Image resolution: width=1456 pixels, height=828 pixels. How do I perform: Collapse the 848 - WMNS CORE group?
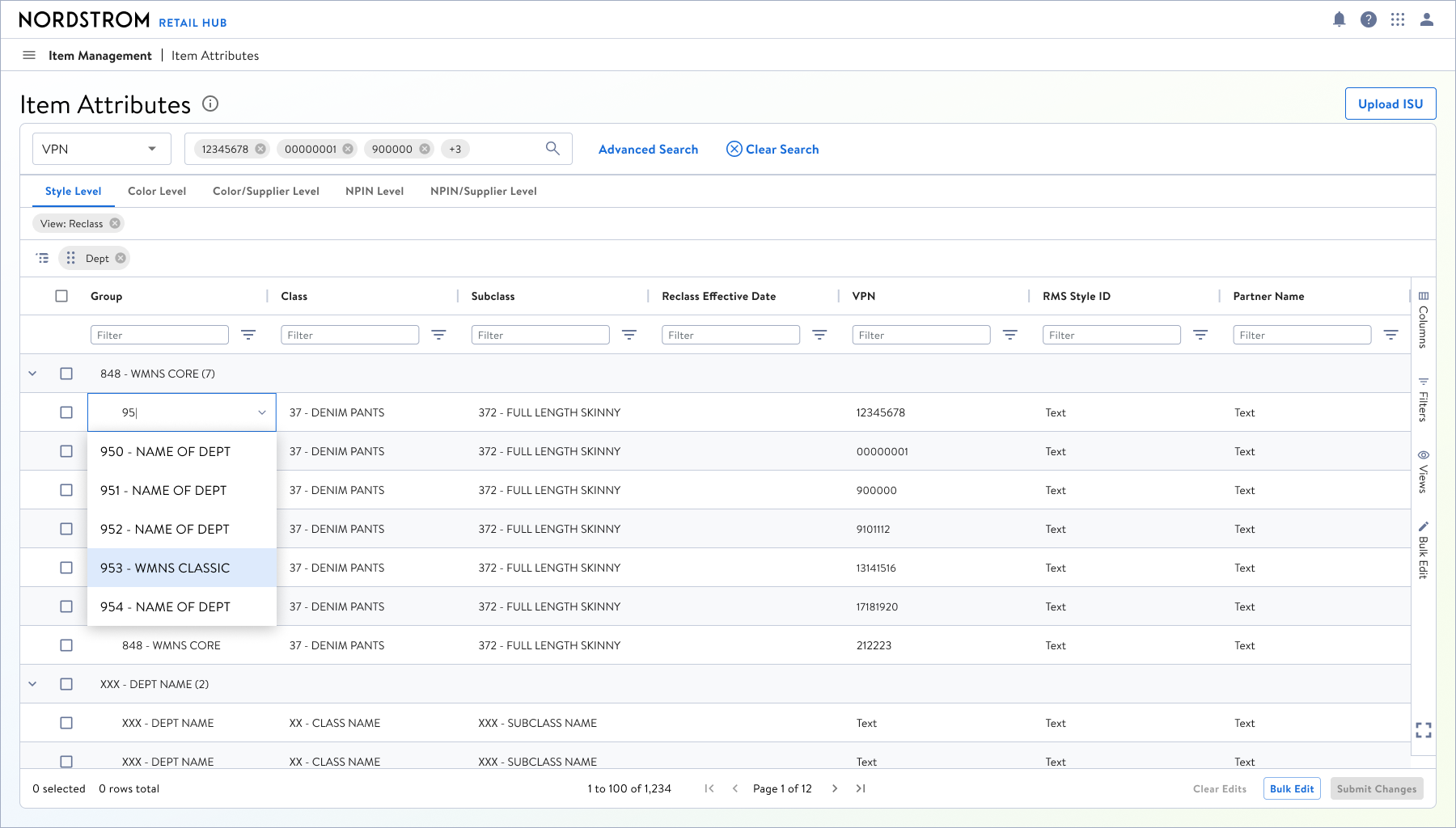(32, 374)
